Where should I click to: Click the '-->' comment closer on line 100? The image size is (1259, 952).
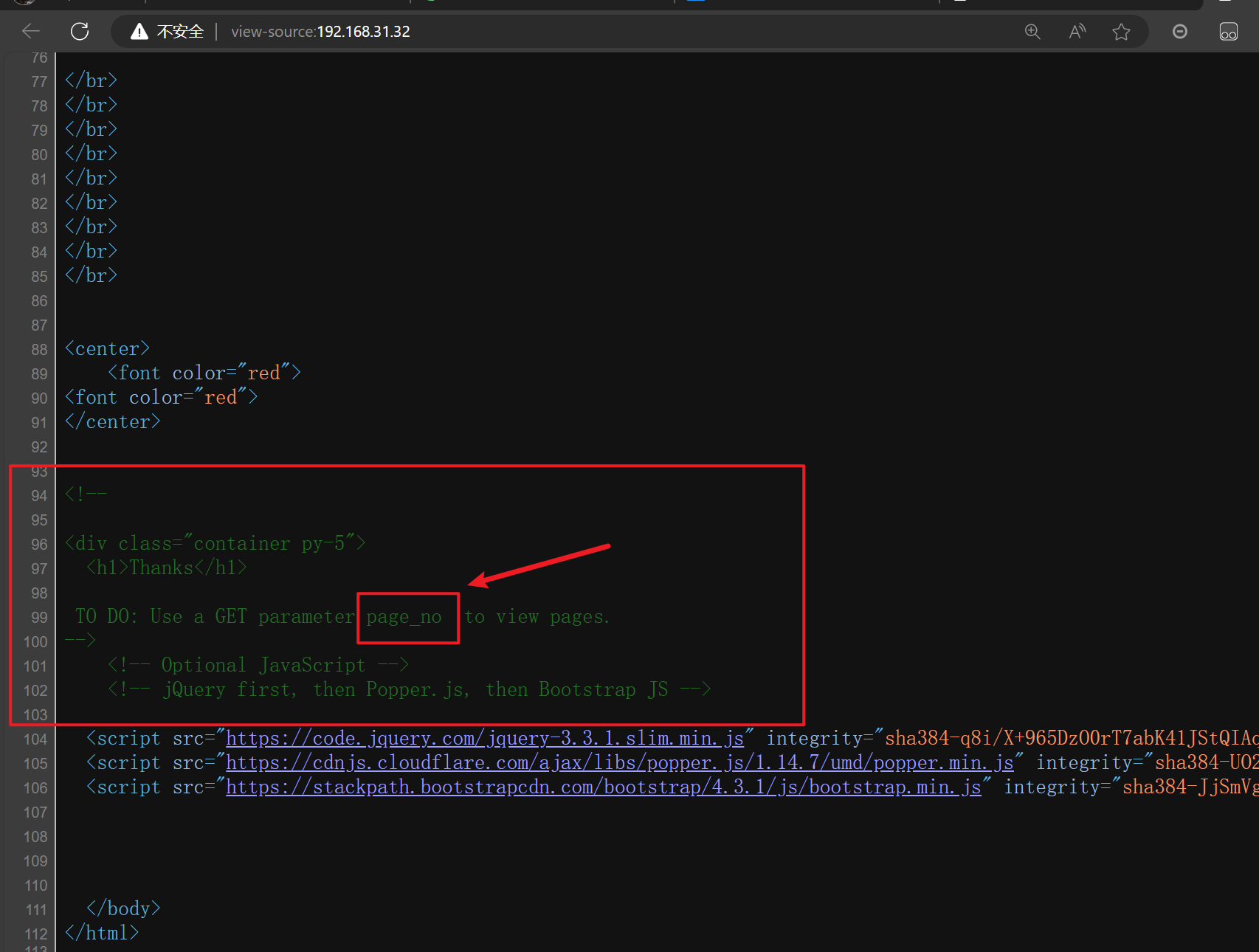[80, 641]
